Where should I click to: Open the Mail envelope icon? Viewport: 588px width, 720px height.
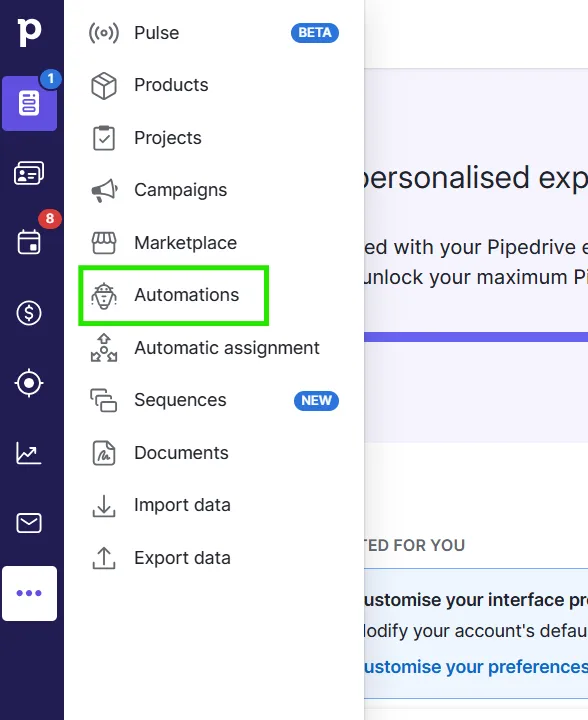[x=29, y=523]
